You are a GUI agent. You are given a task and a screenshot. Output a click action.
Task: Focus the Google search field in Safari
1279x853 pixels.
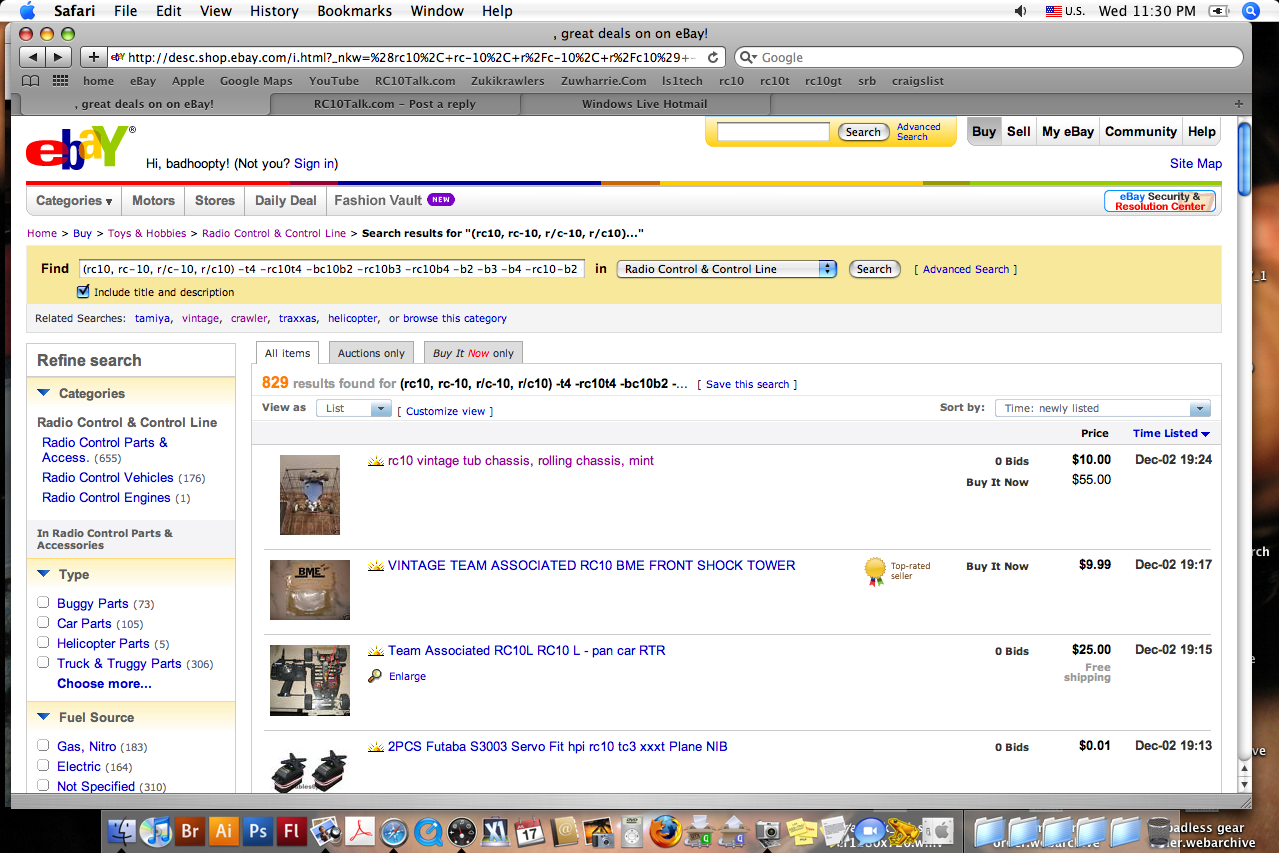pyautogui.click(x=989, y=58)
